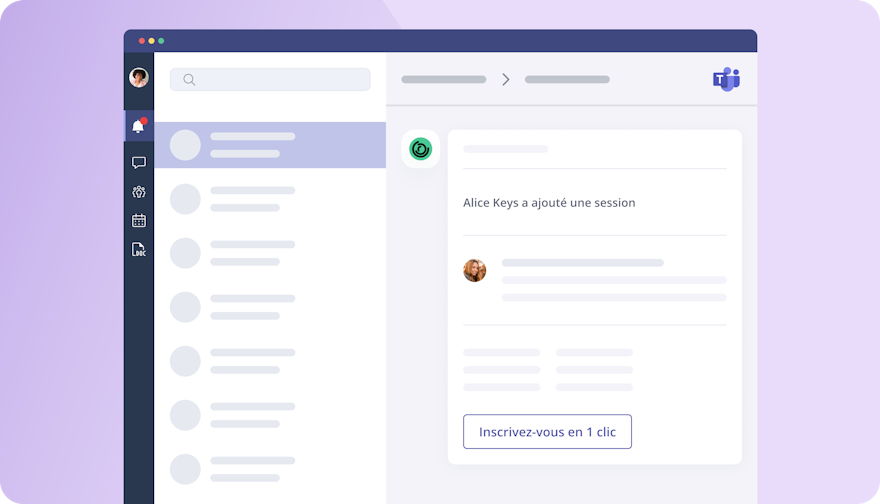Click the red close window dot
This screenshot has width=880, height=504.
[x=142, y=41]
